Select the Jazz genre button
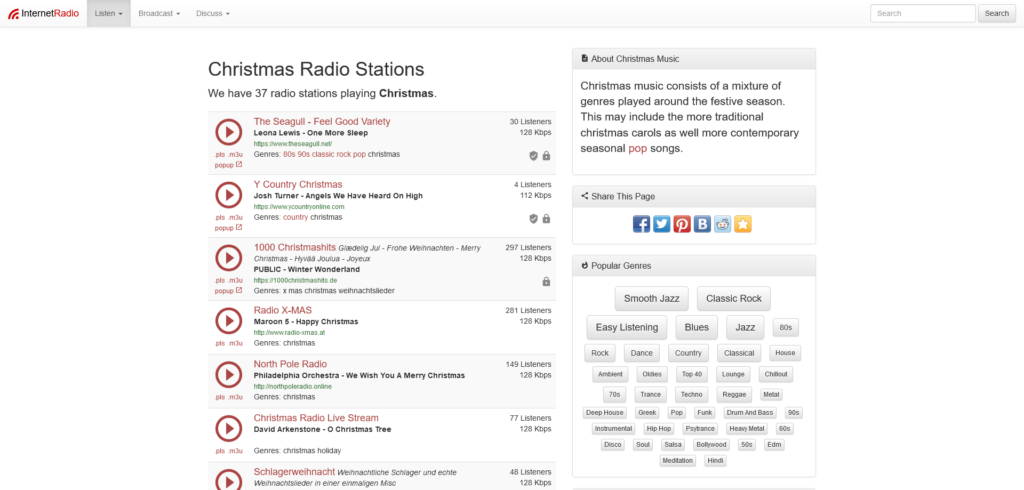 point(745,327)
